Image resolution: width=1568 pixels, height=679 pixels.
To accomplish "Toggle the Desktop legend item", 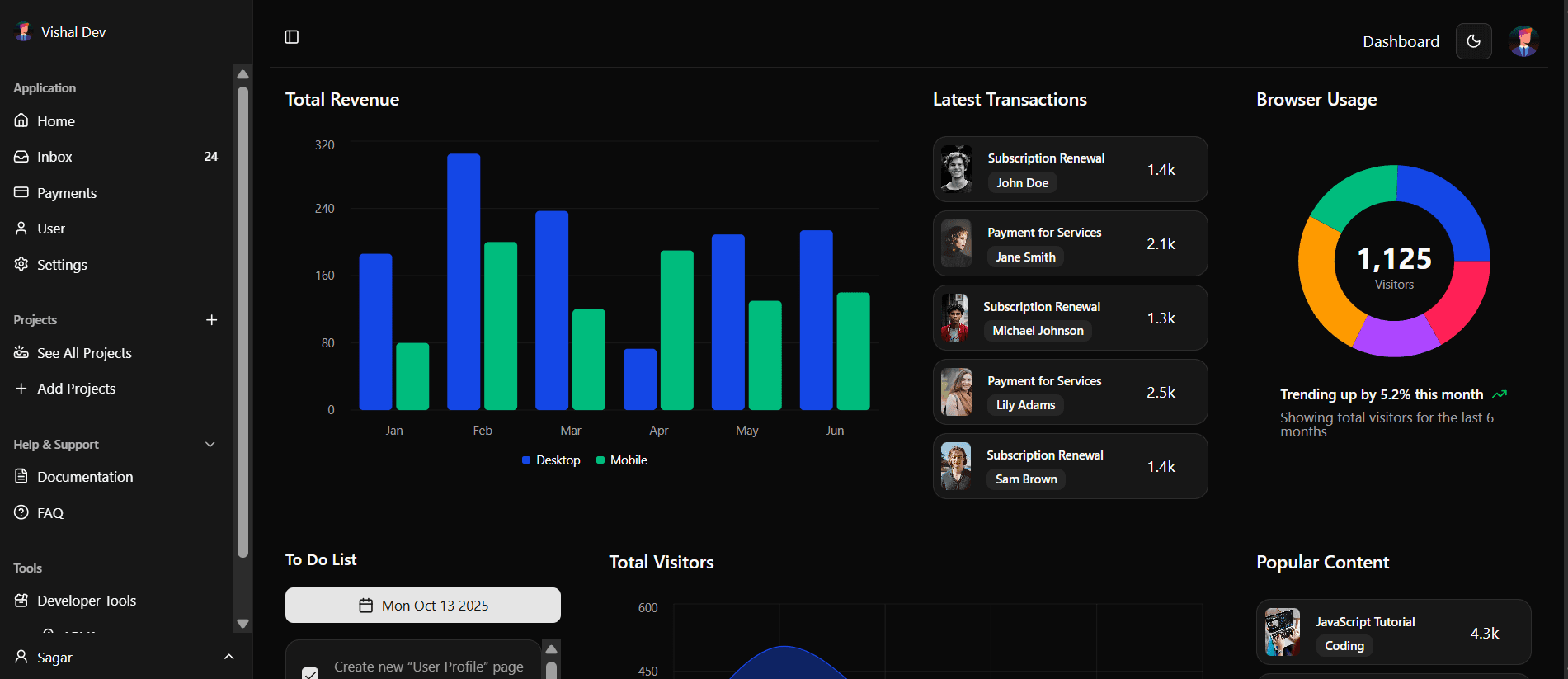I will coord(551,460).
